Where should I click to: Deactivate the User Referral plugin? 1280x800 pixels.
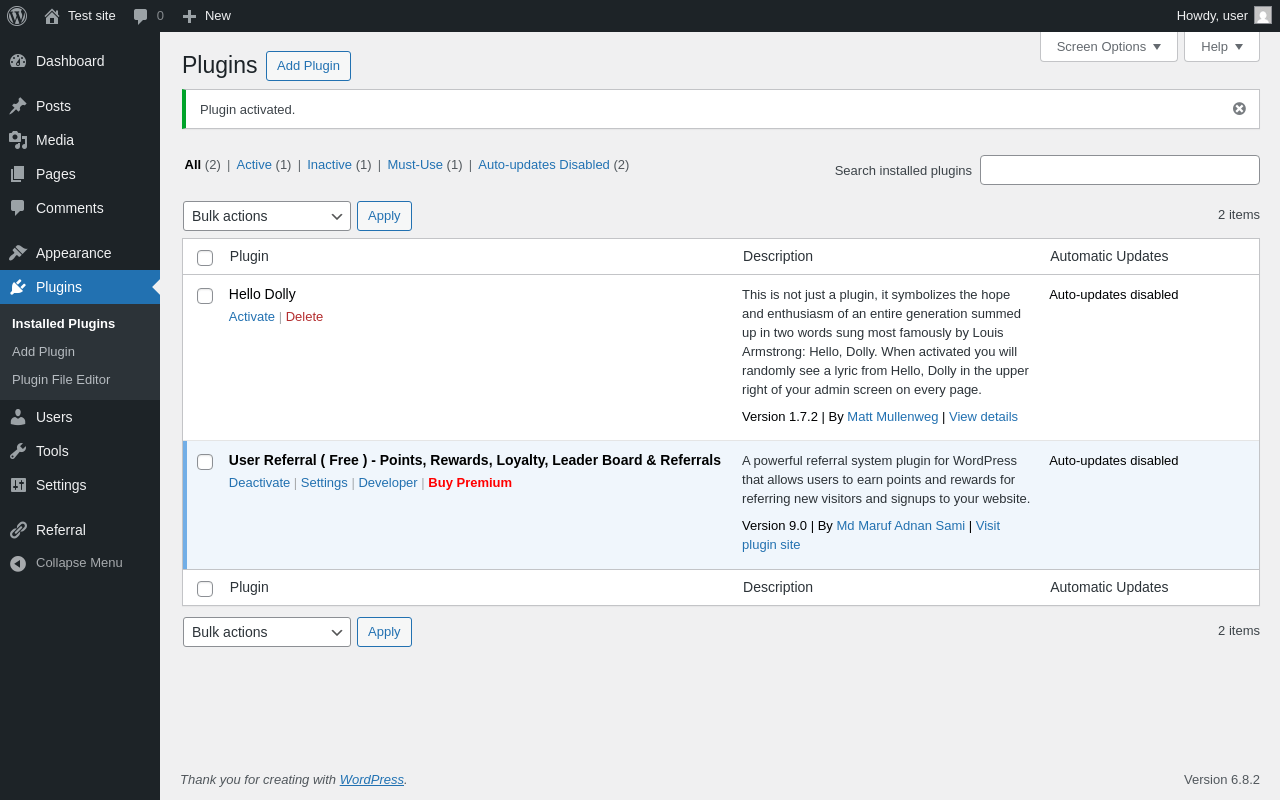259,483
